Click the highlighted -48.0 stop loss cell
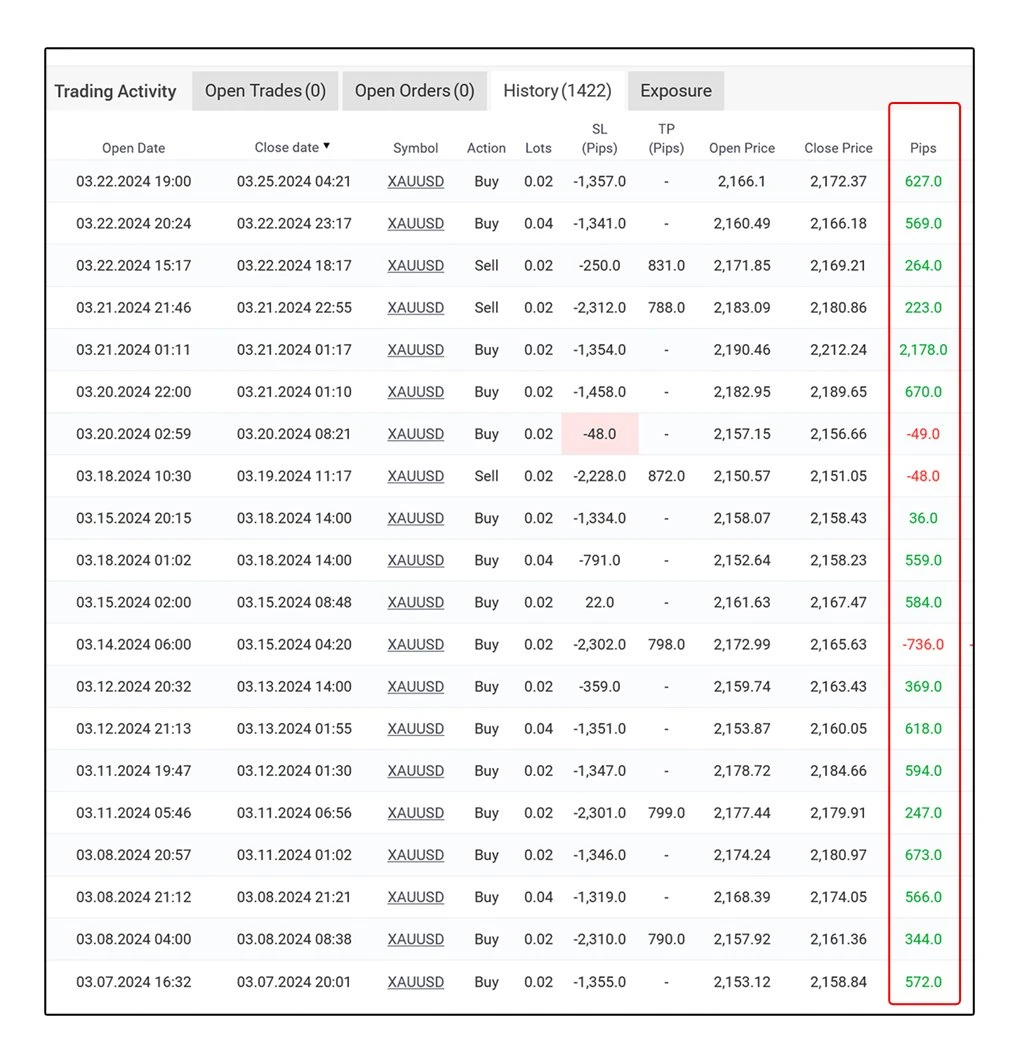This screenshot has width=1021, height=1059. 600,434
